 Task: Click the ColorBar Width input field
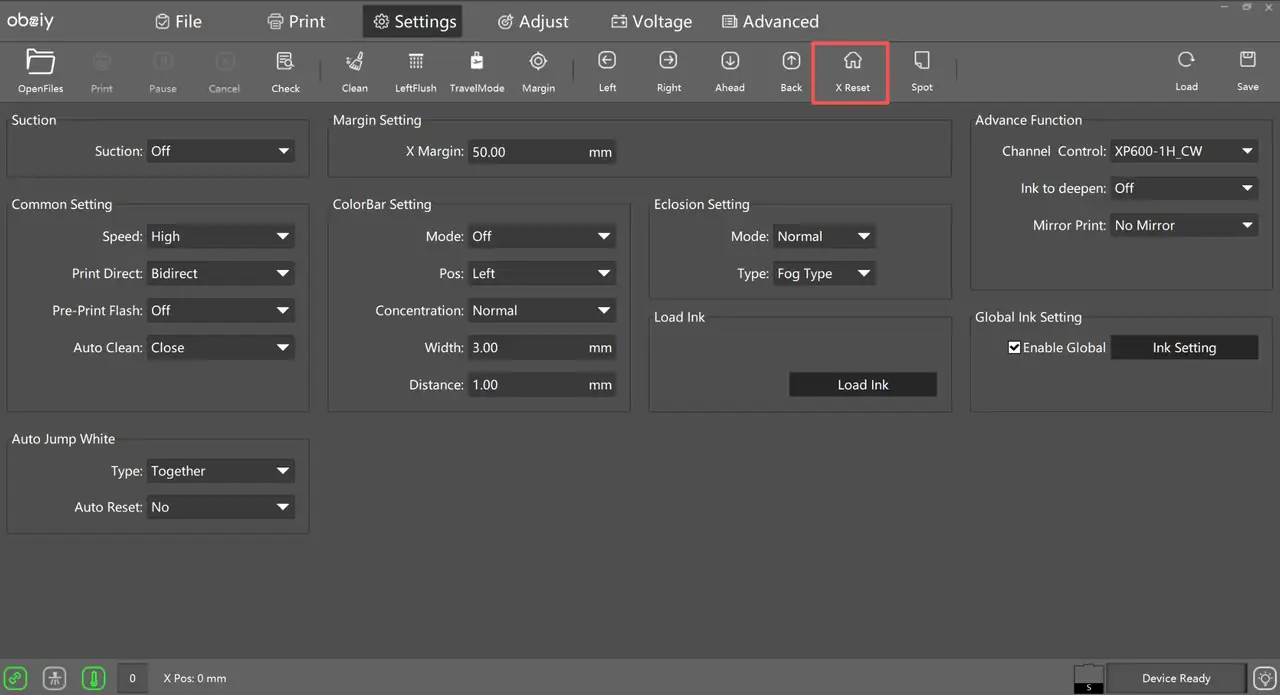[x=542, y=348]
